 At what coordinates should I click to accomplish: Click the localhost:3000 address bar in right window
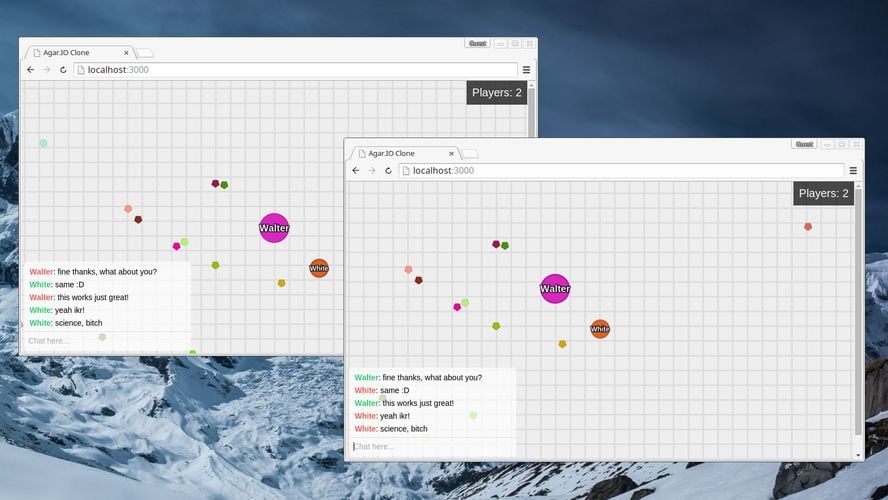pyautogui.click(x=621, y=170)
